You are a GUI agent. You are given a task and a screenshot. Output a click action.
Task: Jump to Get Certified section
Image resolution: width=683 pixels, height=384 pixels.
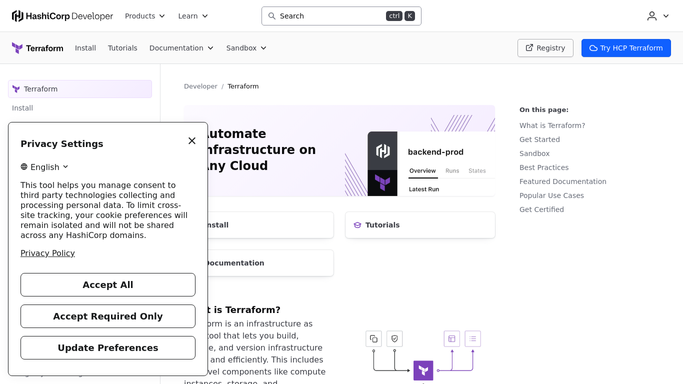coord(541,209)
